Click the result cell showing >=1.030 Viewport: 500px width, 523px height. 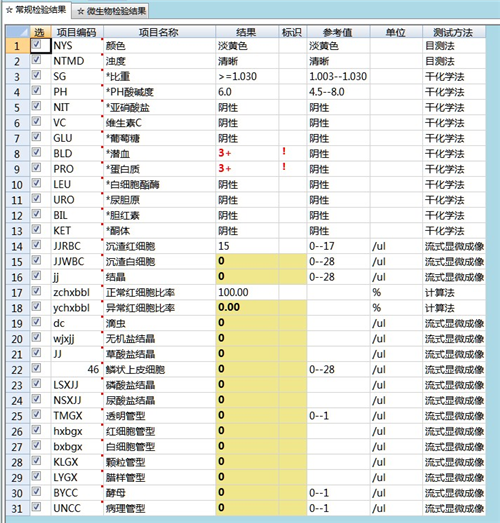pyautogui.click(x=247, y=76)
